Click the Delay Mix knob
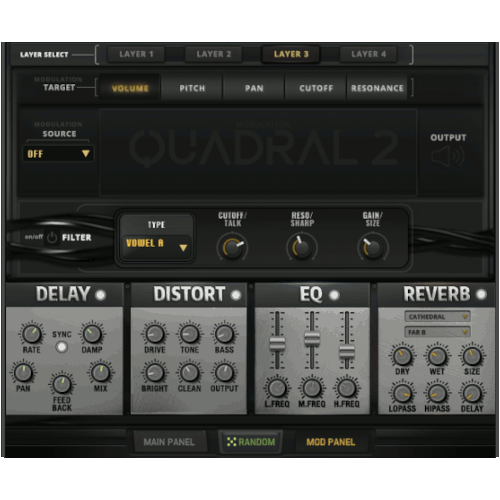This screenshot has height=500, width=500. point(101,373)
